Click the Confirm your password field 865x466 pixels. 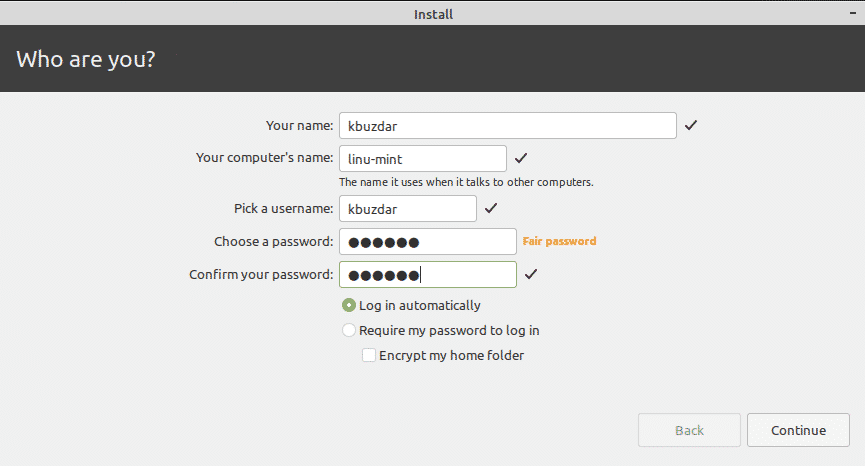(427, 274)
